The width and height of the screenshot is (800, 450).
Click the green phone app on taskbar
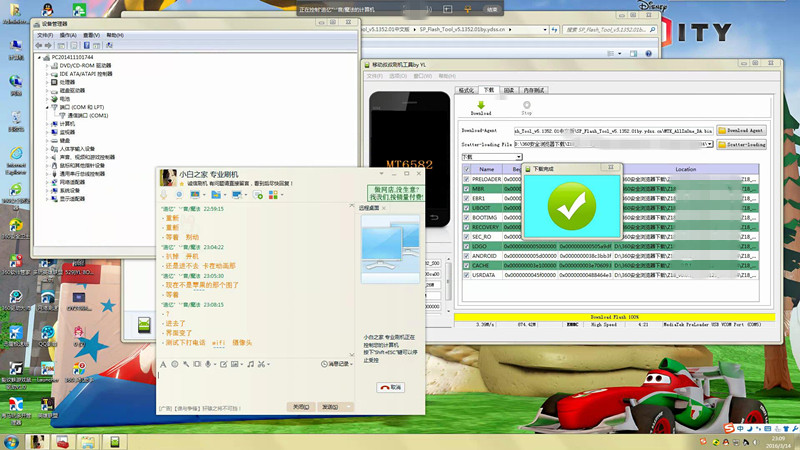(x=115, y=442)
